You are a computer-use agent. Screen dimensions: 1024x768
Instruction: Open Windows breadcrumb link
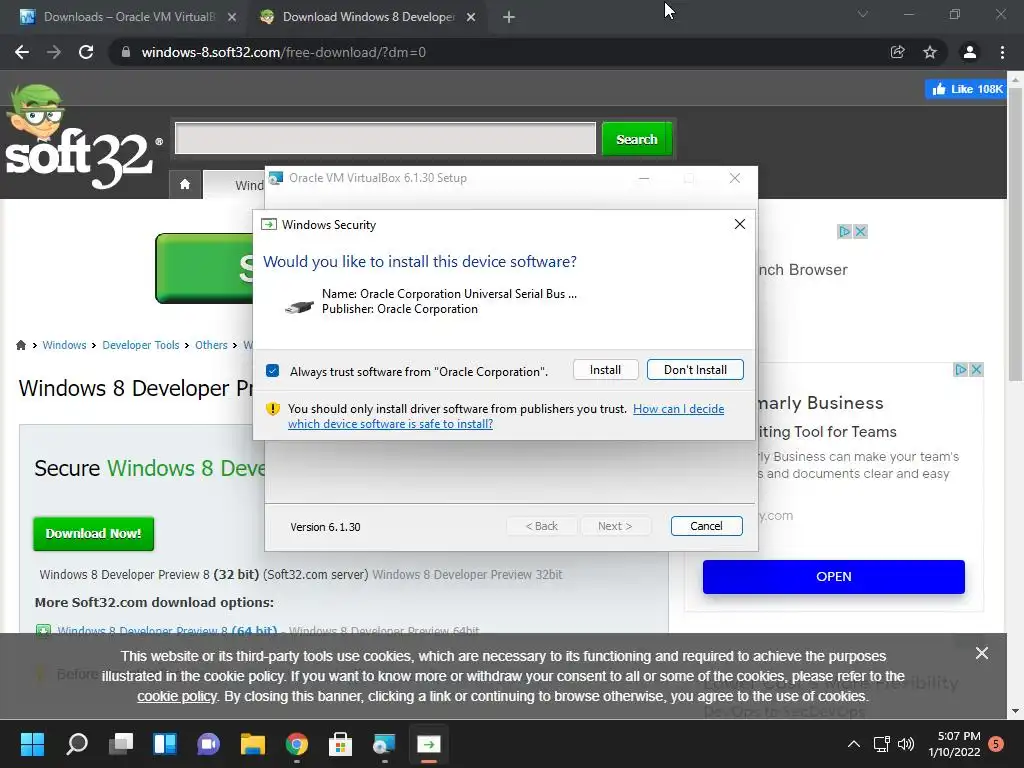tap(64, 345)
